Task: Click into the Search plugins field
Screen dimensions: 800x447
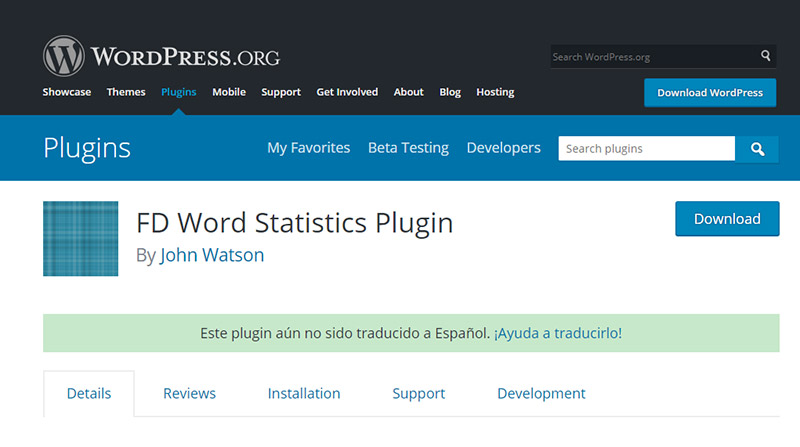Action: point(646,148)
